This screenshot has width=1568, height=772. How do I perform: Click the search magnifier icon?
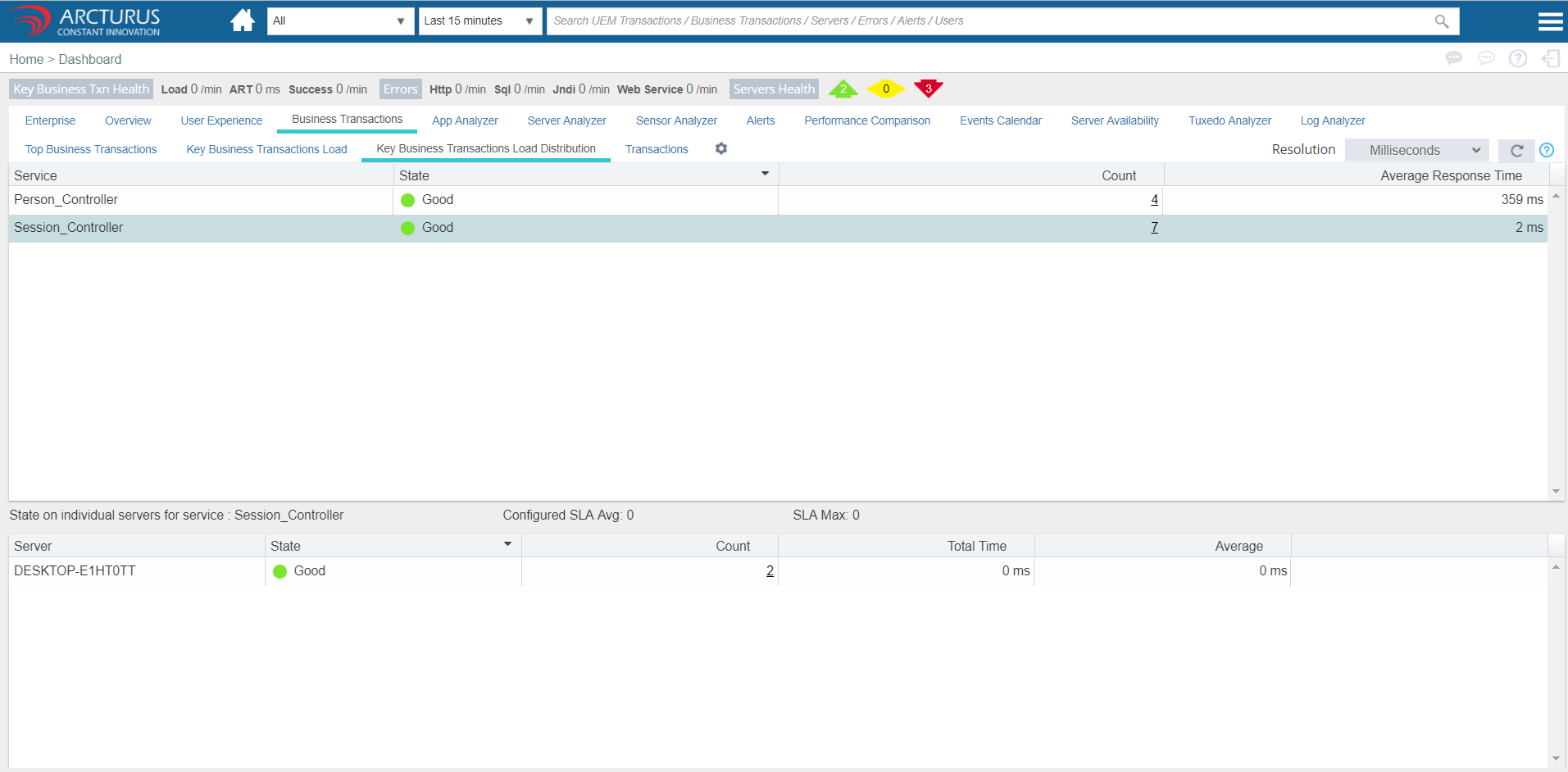point(1441,21)
